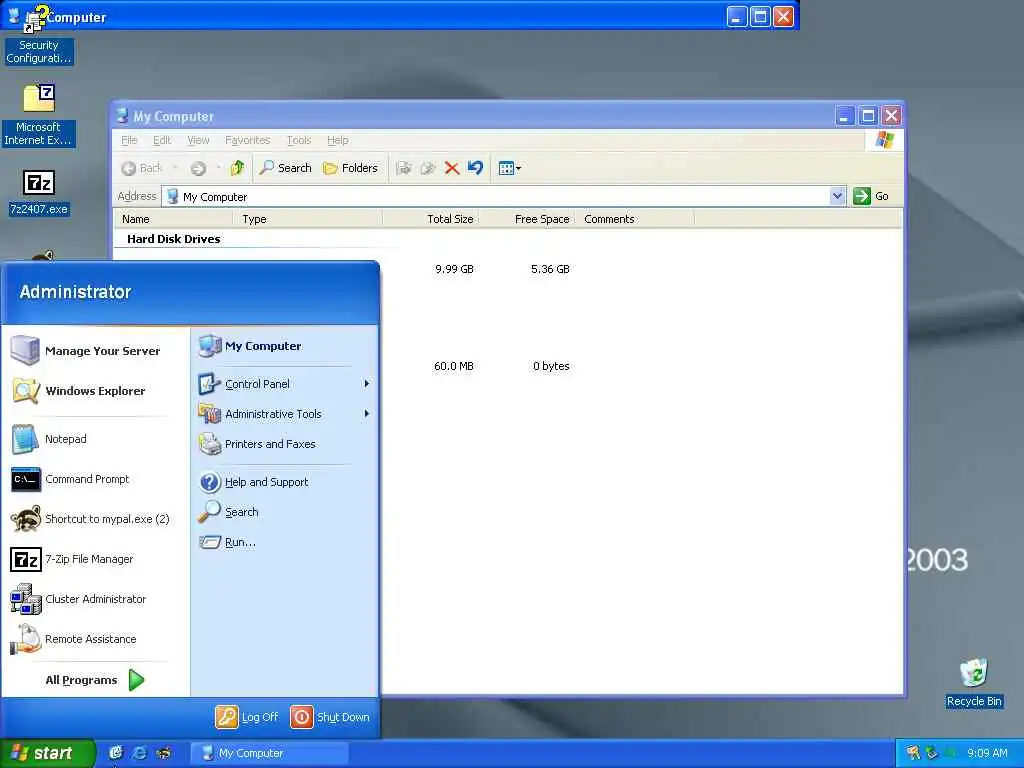Click the first system tray icon
Image resolution: width=1024 pixels, height=768 pixels.
[912, 753]
